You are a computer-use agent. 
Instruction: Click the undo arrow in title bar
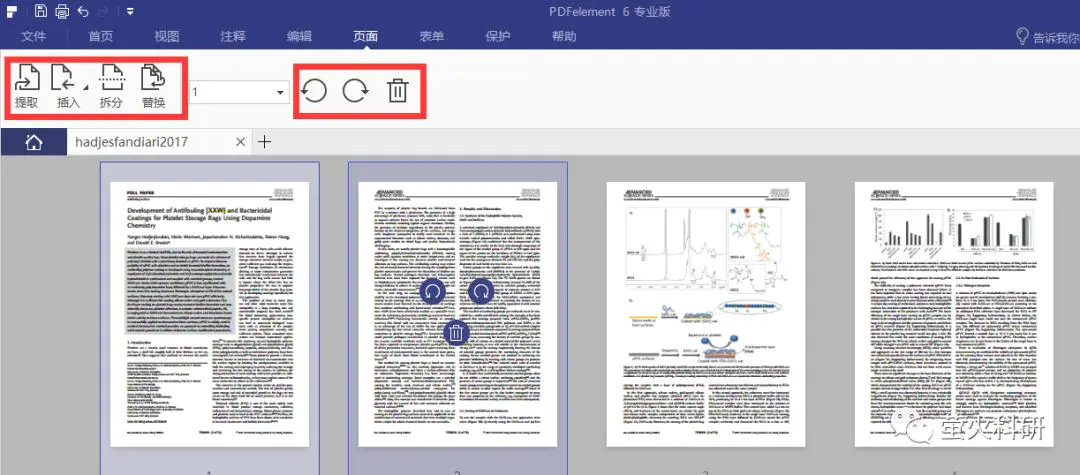click(x=84, y=11)
